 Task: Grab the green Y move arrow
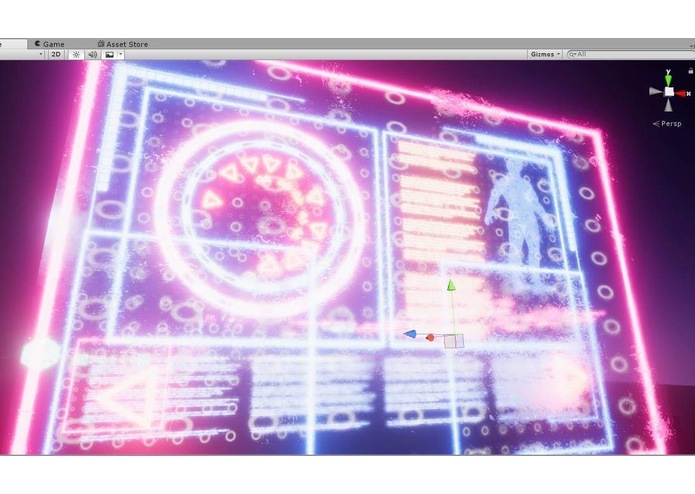(x=451, y=285)
